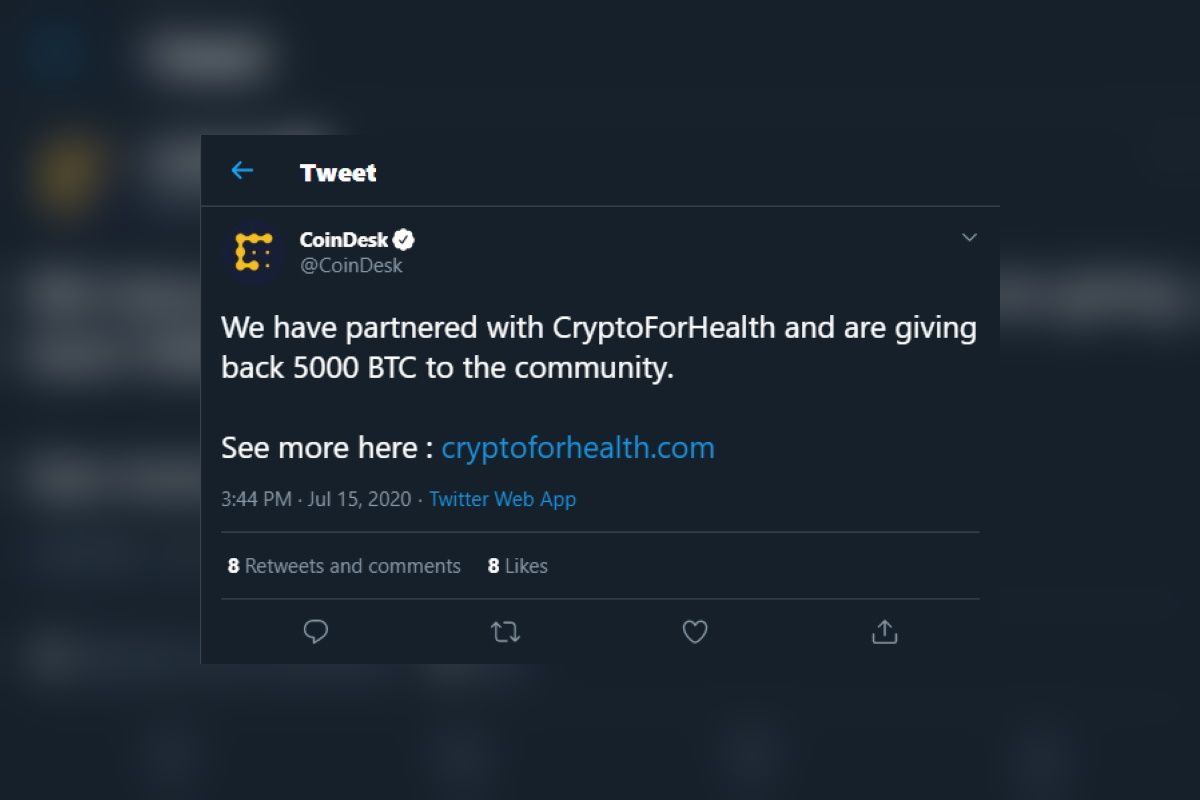Click the Twitter Web App source link

(502, 499)
